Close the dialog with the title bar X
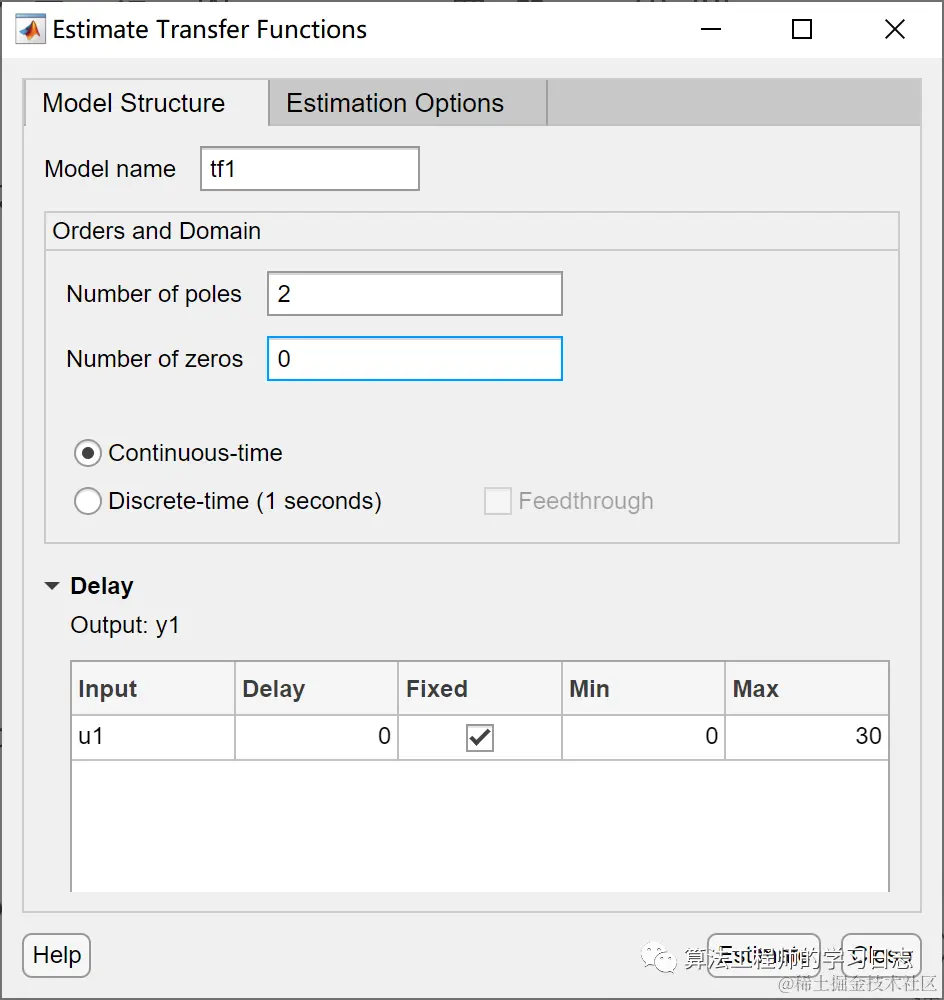 (x=895, y=29)
